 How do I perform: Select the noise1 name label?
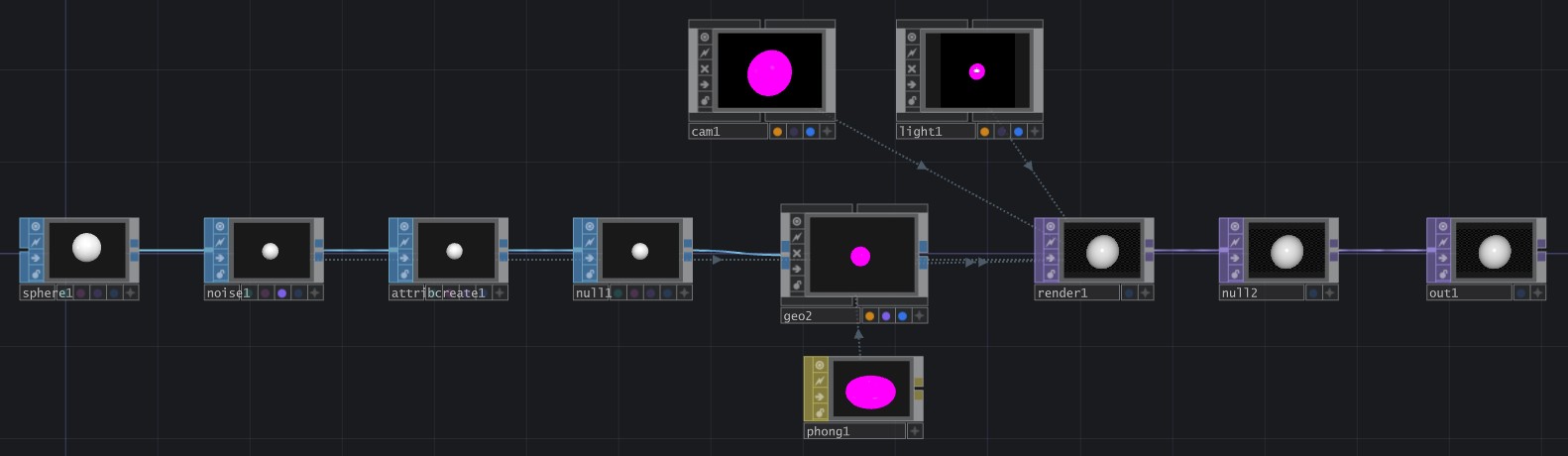pos(228,293)
